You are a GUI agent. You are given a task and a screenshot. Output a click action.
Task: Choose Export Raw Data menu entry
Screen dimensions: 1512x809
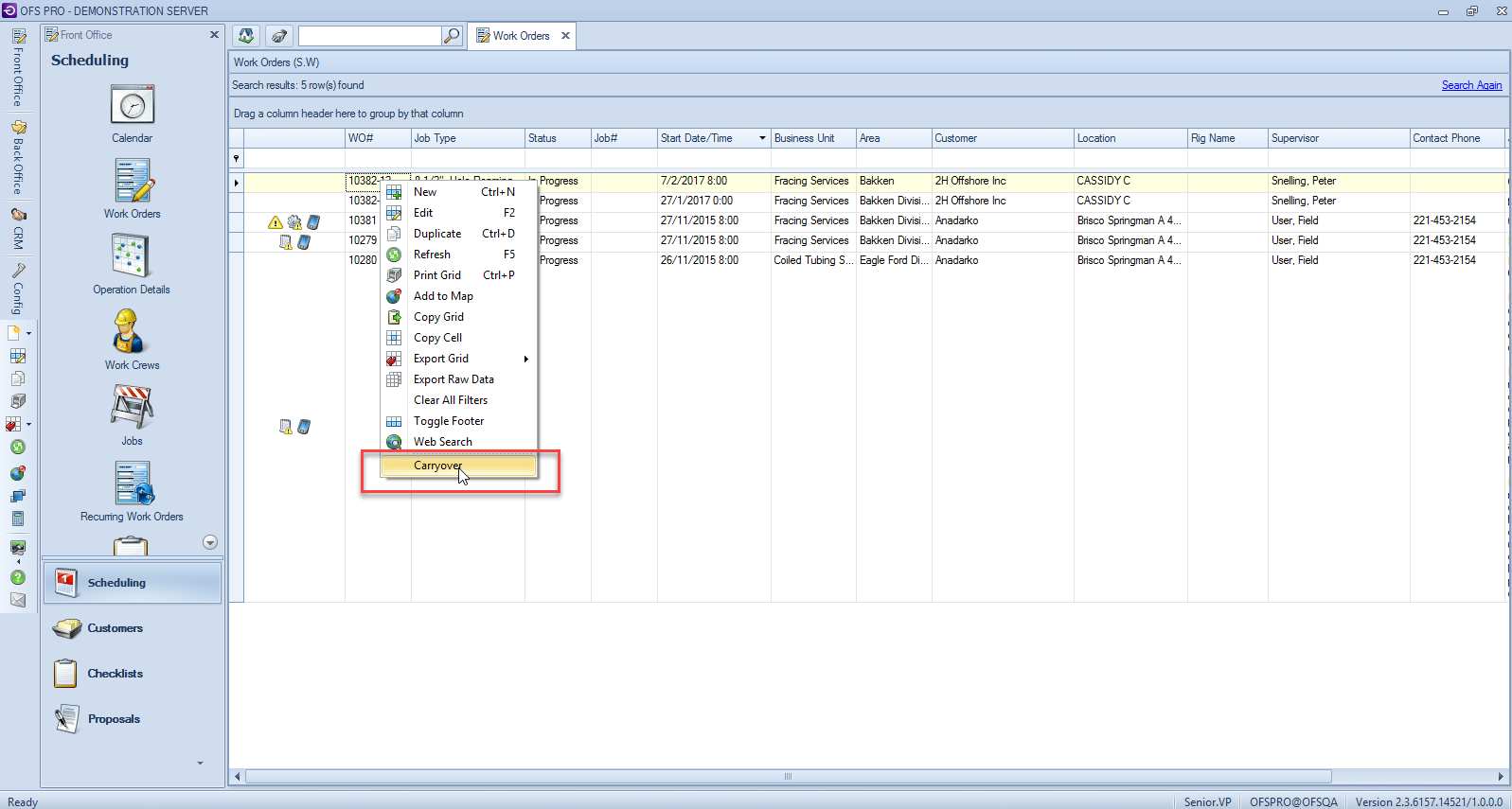(458, 379)
